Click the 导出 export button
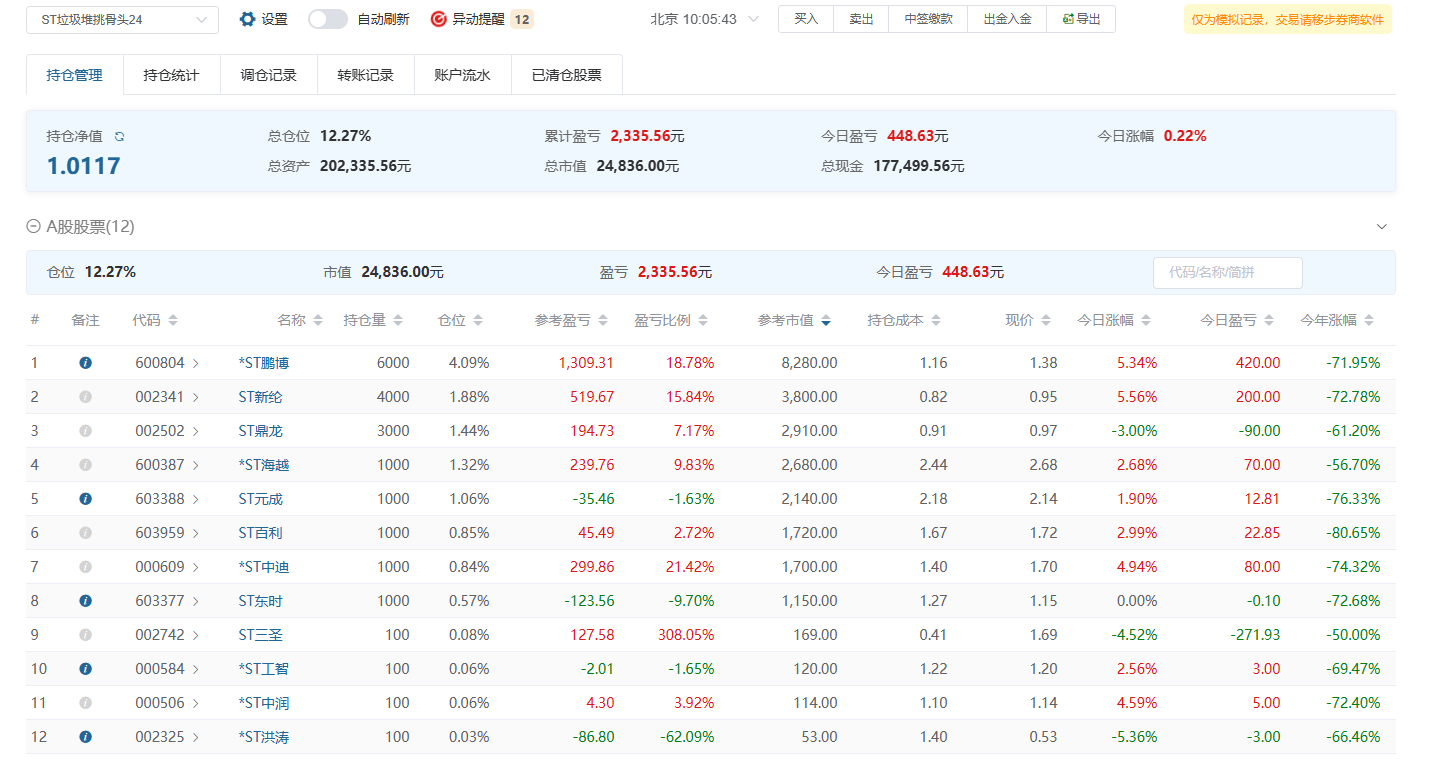 pyautogui.click(x=1080, y=19)
